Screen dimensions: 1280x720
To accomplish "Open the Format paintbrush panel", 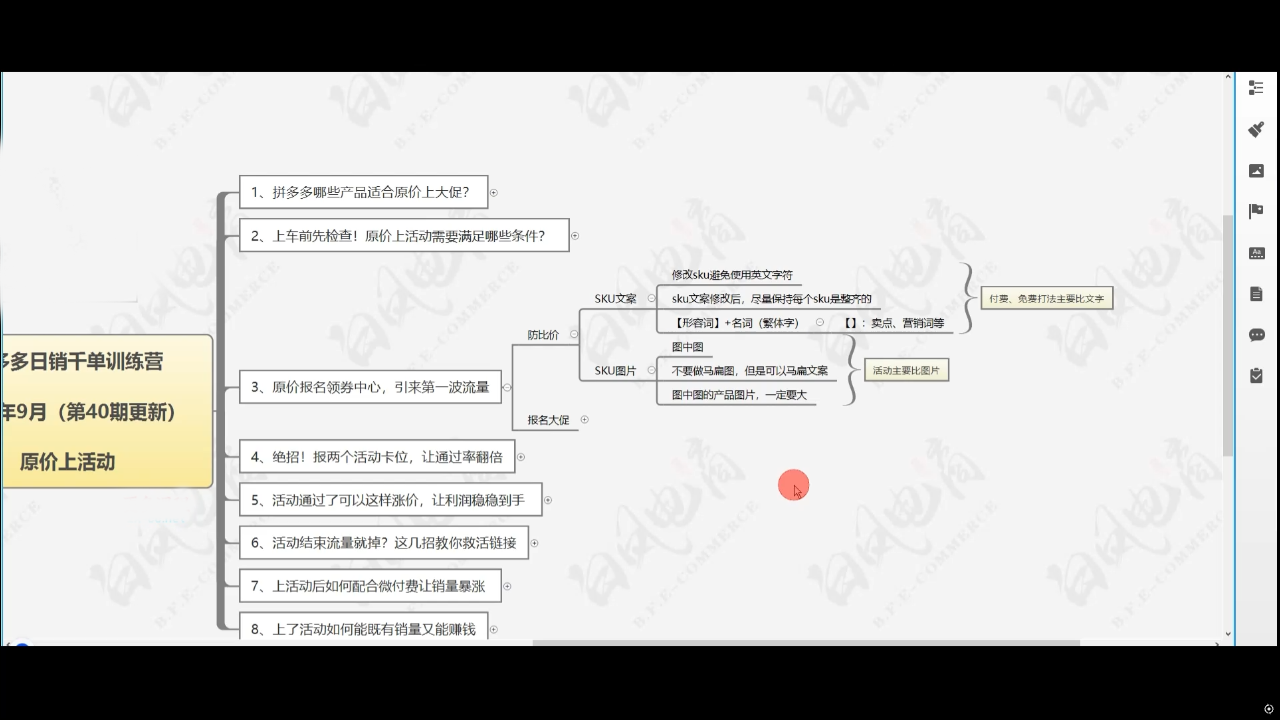I will (1256, 130).
